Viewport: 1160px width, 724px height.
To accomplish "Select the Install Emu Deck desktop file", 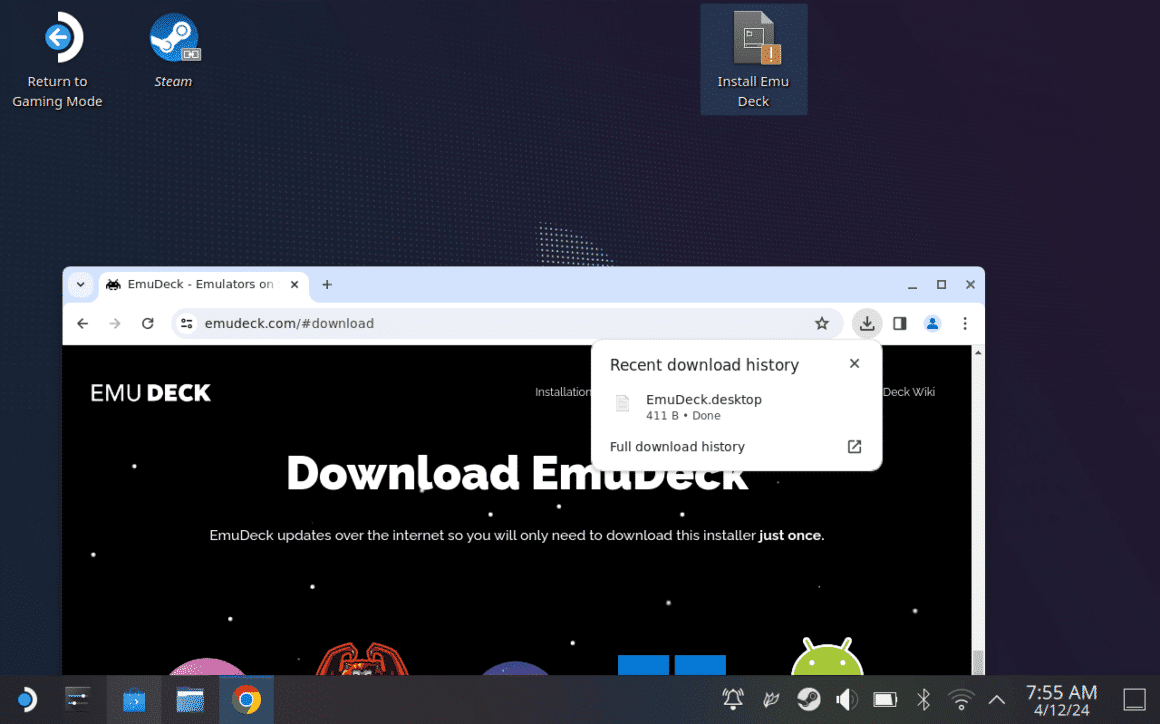I will point(753,60).
